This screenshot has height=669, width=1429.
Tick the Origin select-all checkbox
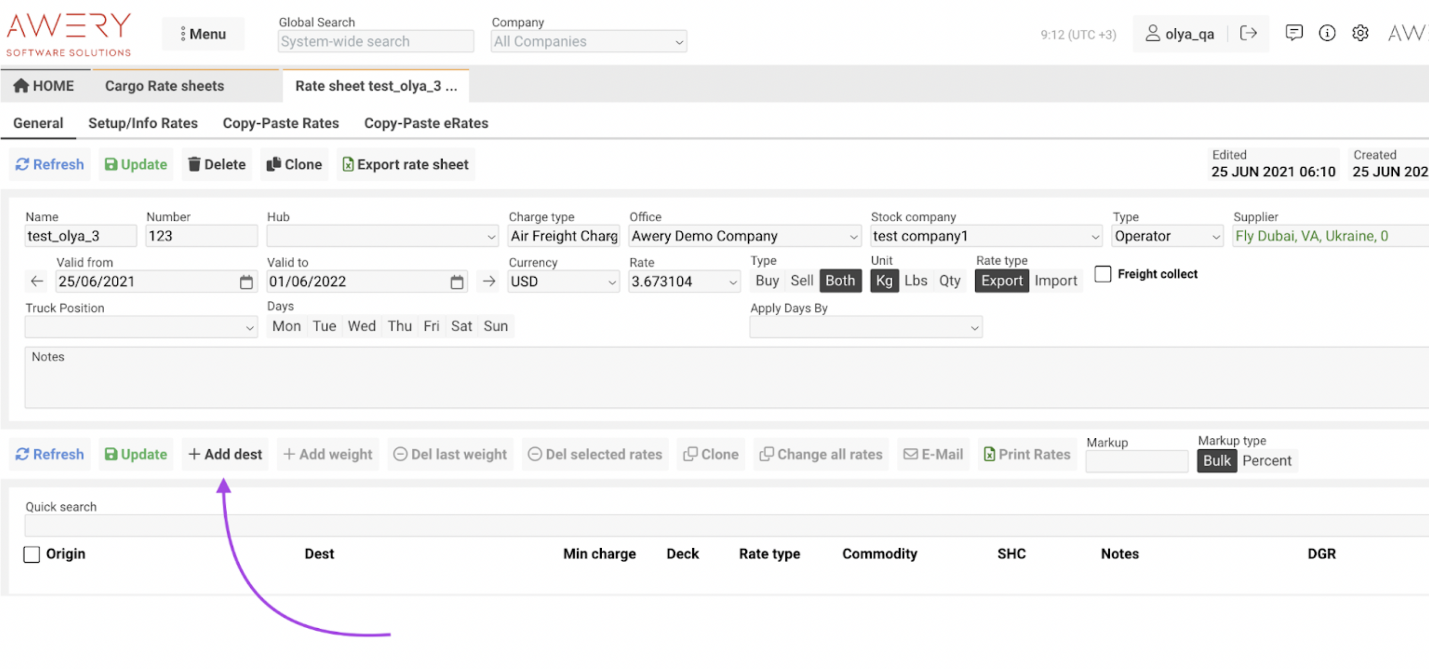[32, 554]
